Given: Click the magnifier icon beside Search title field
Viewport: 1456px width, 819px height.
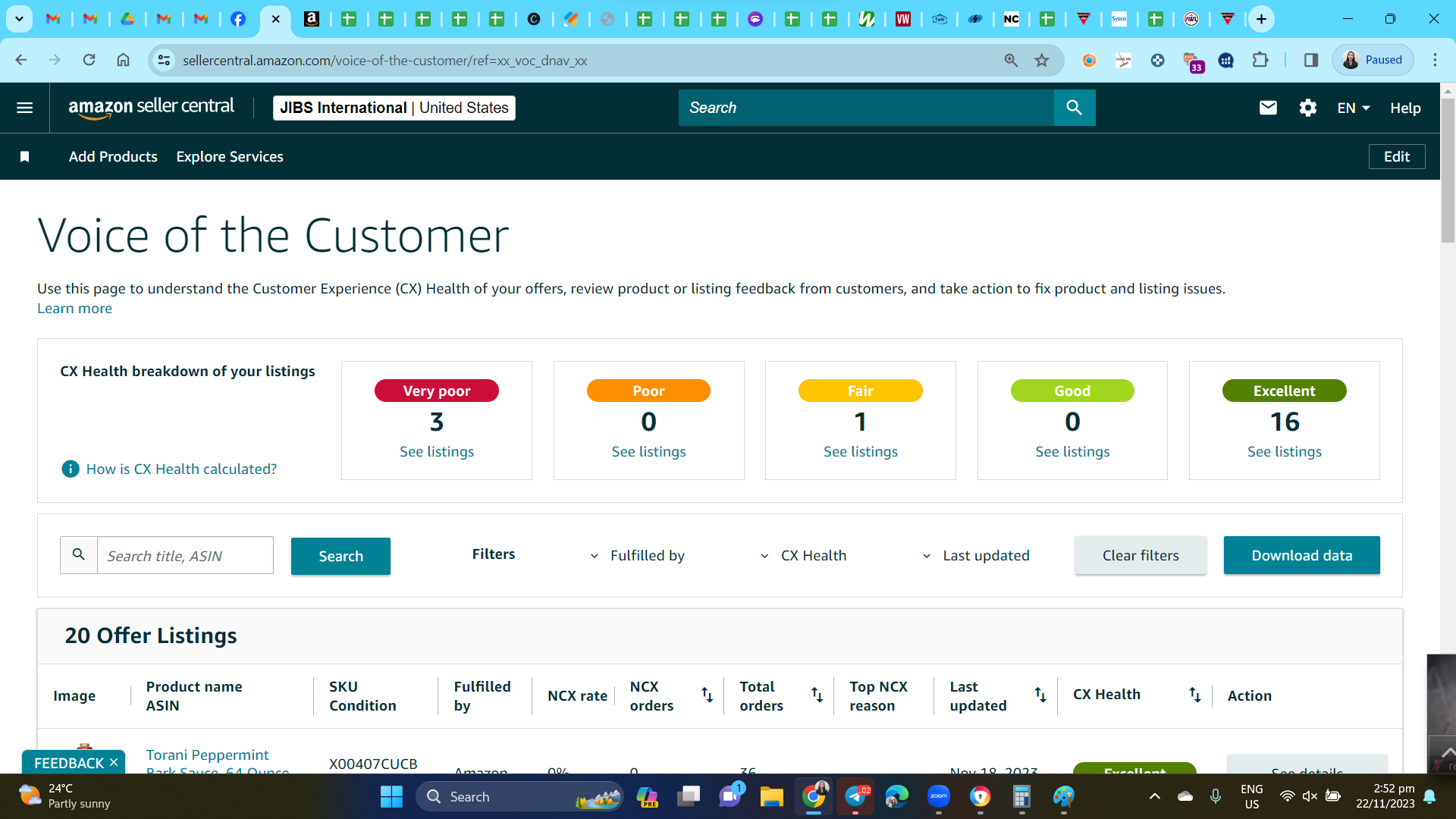Looking at the screenshot, I should pyautogui.click(x=79, y=555).
